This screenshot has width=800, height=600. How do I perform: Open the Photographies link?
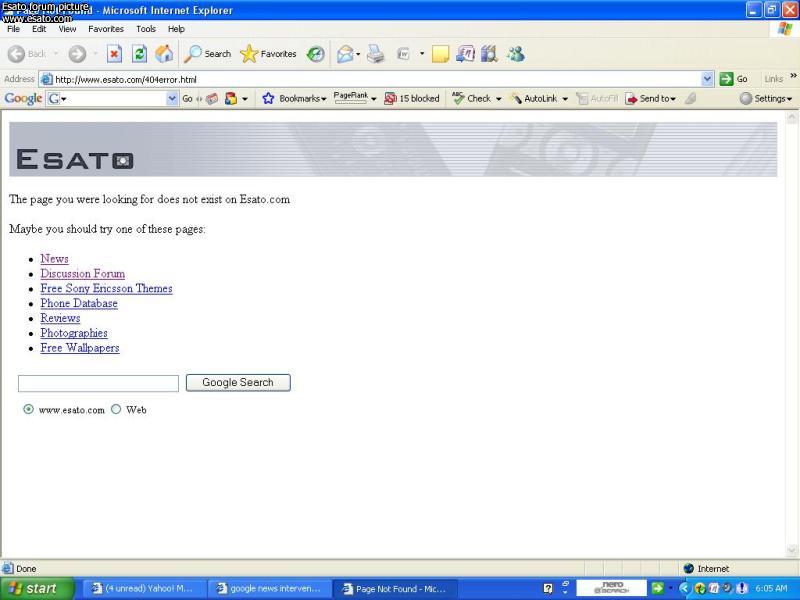(74, 333)
